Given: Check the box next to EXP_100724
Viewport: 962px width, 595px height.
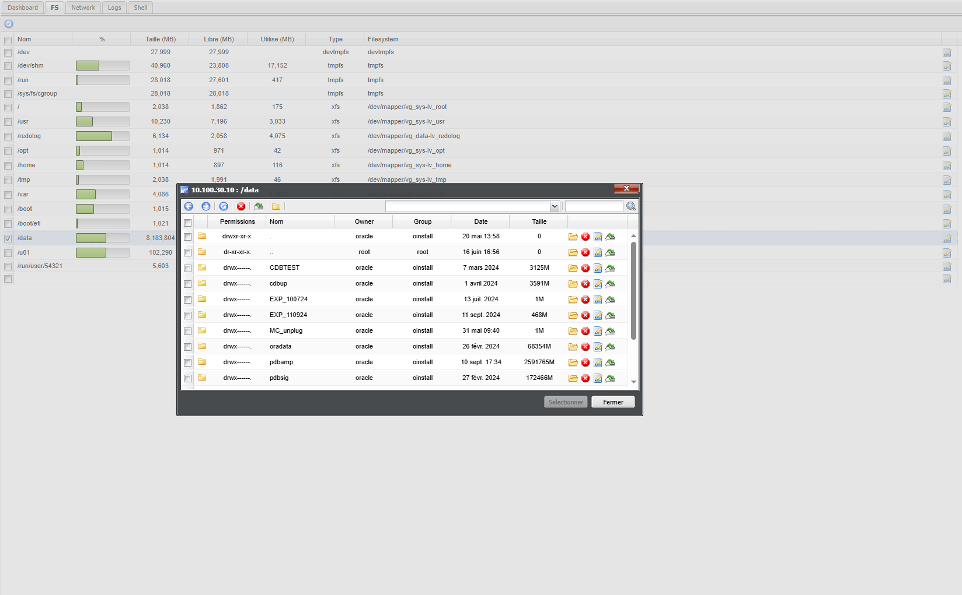Looking at the screenshot, I should coord(187,299).
